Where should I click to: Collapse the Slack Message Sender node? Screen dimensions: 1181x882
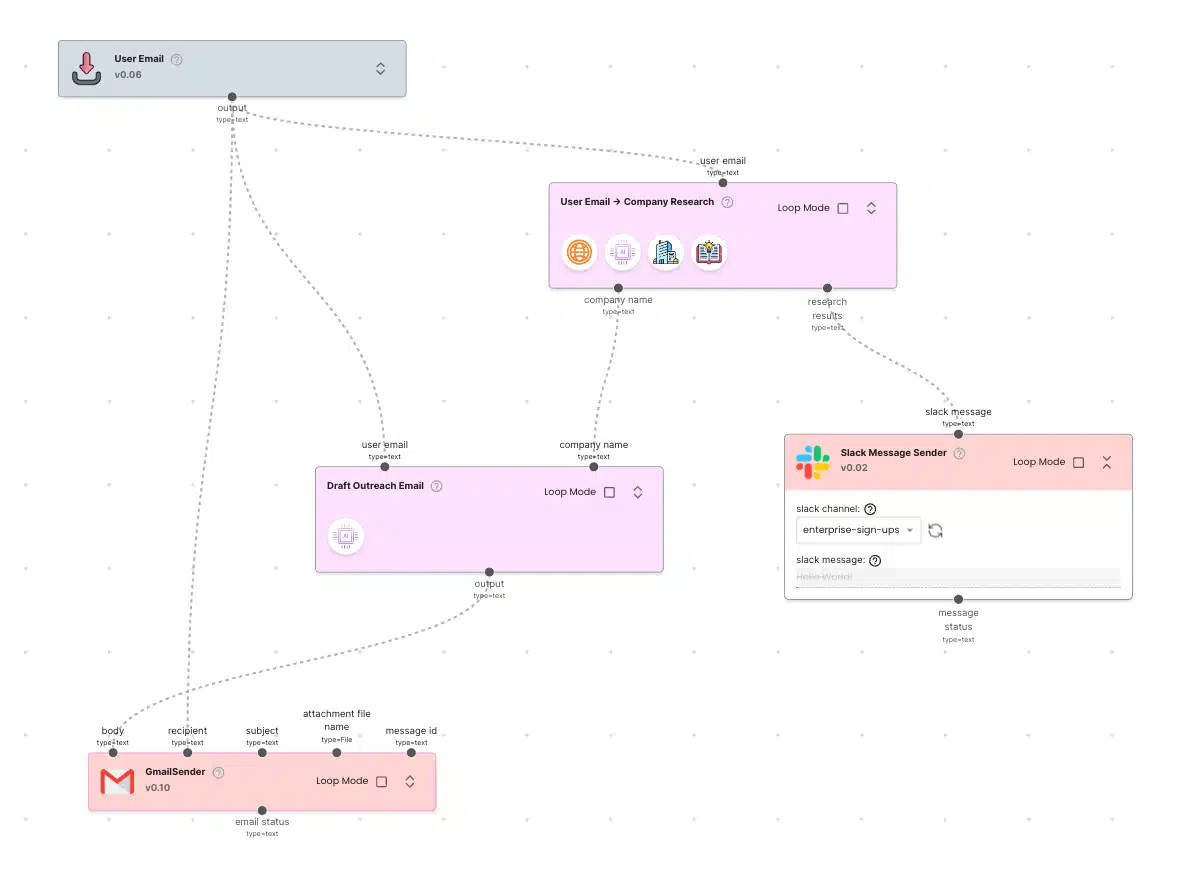point(1106,462)
